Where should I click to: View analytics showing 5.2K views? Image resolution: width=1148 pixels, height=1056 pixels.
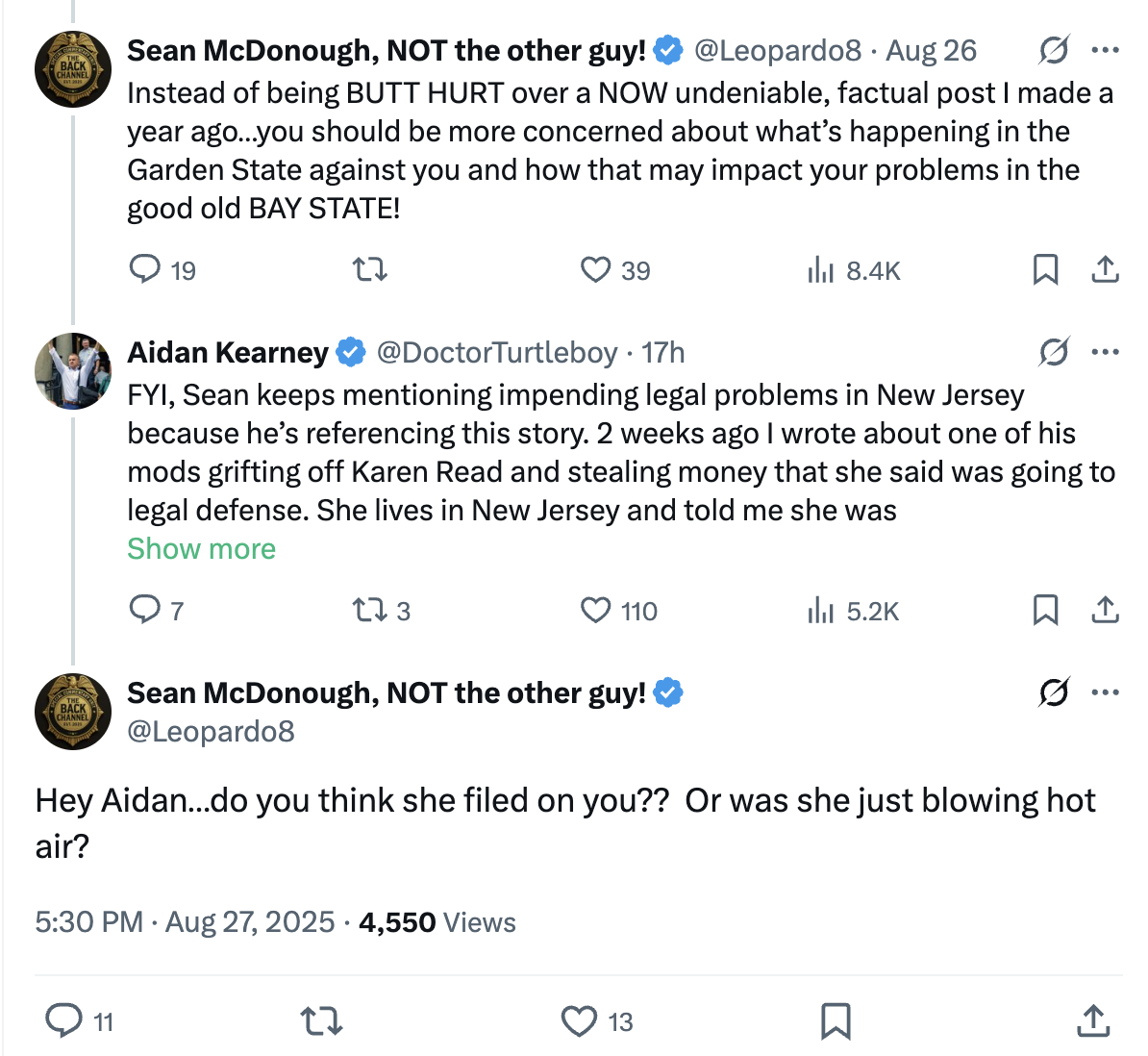coord(820,611)
